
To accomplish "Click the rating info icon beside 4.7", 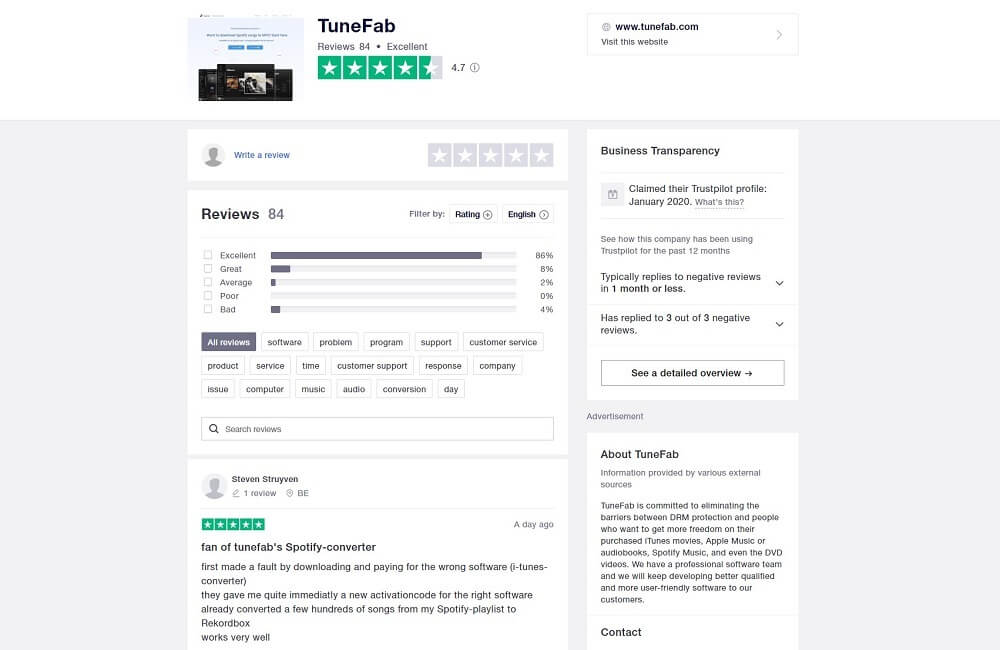I will point(475,68).
